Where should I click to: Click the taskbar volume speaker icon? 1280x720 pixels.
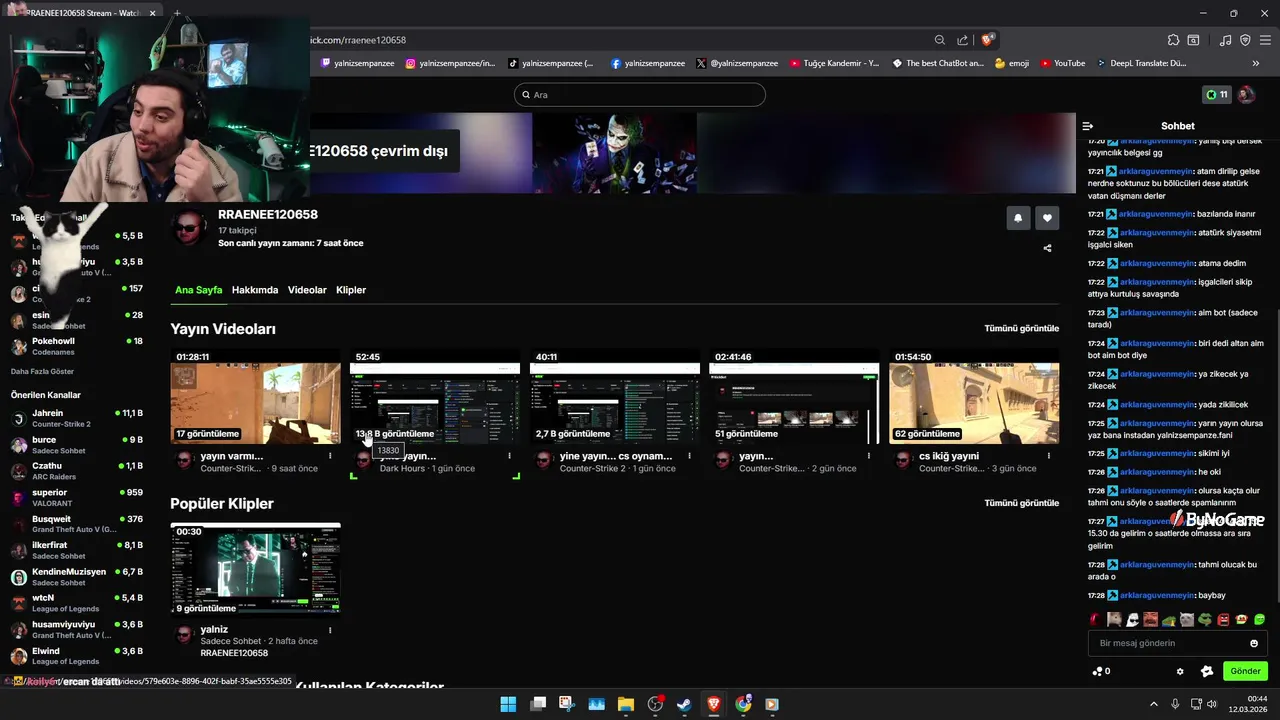1212,704
